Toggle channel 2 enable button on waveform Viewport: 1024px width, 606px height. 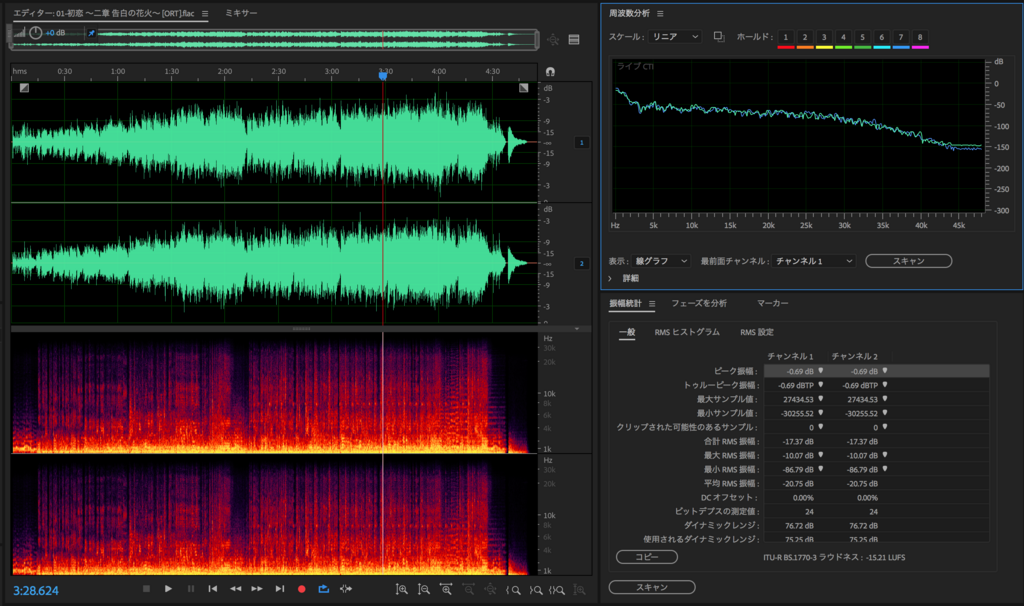582,263
